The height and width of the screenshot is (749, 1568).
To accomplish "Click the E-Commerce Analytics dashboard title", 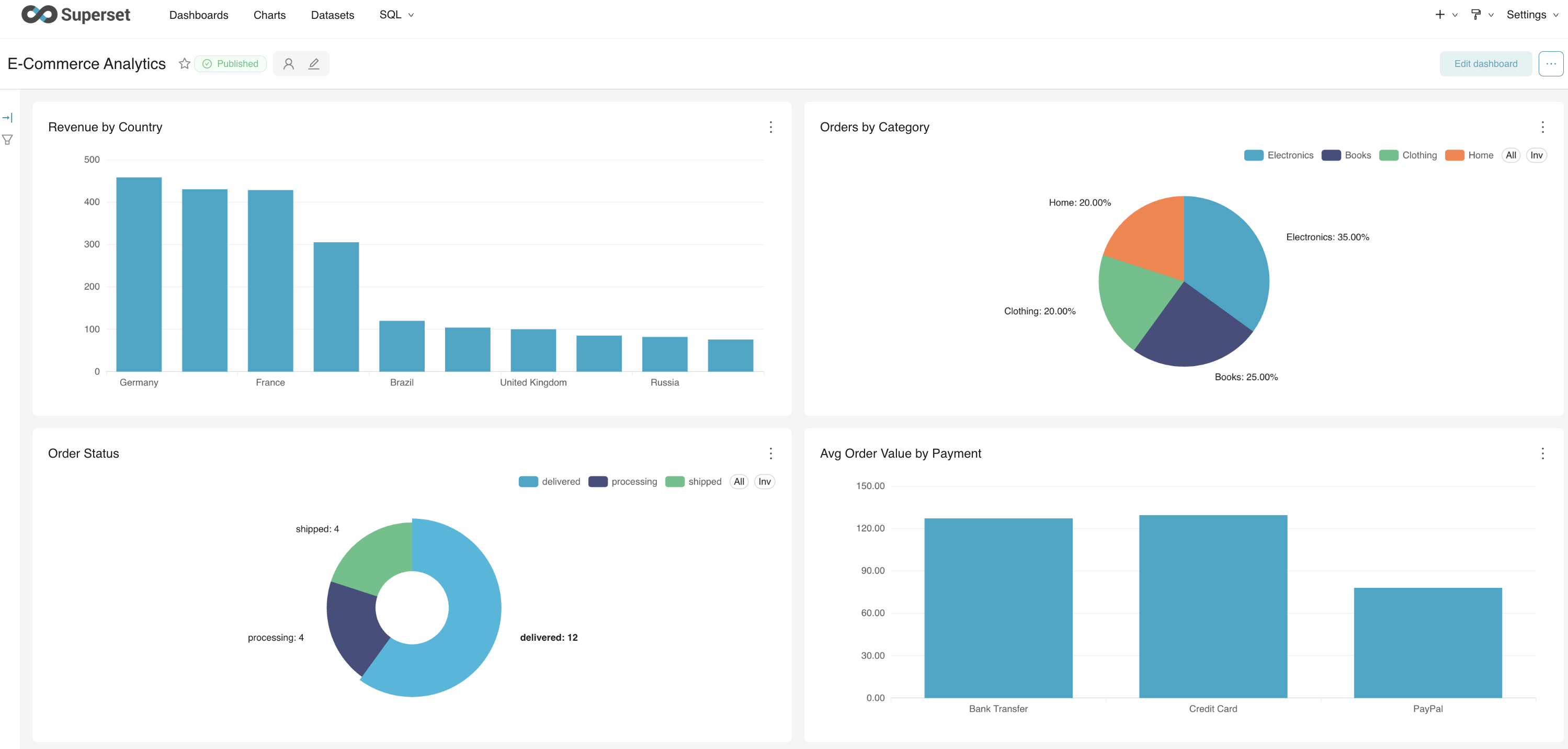I will click(86, 63).
